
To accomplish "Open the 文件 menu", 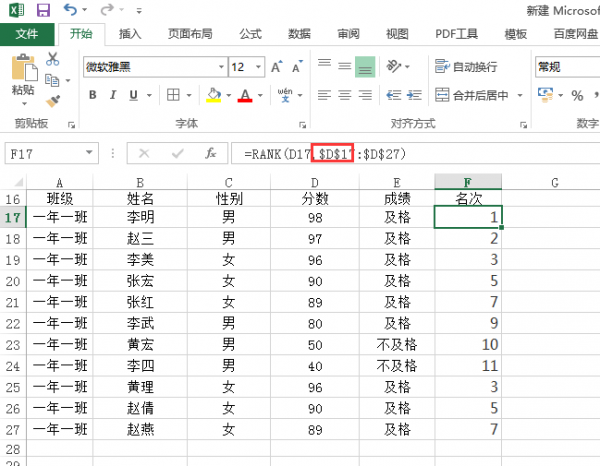I will pos(27,34).
